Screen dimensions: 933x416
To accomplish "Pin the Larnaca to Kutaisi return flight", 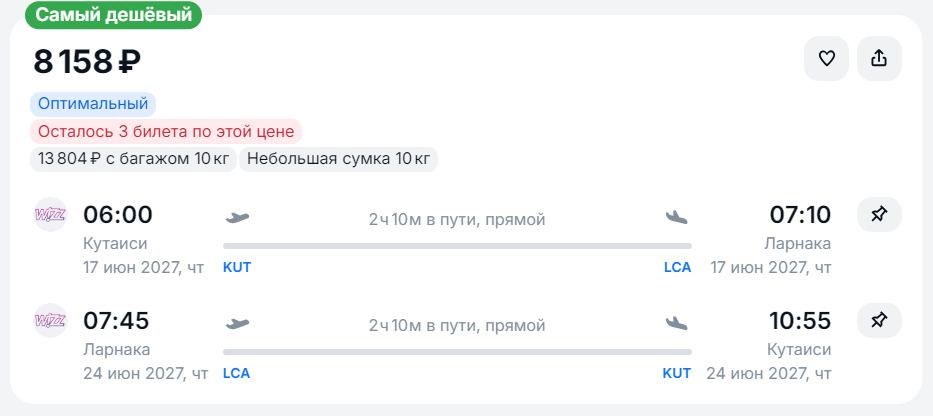I will click(879, 321).
